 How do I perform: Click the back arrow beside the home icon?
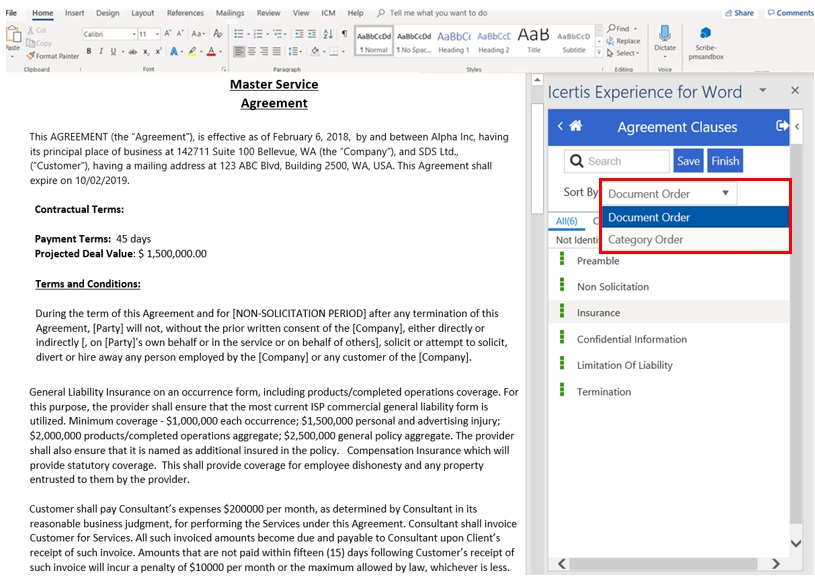[560, 127]
